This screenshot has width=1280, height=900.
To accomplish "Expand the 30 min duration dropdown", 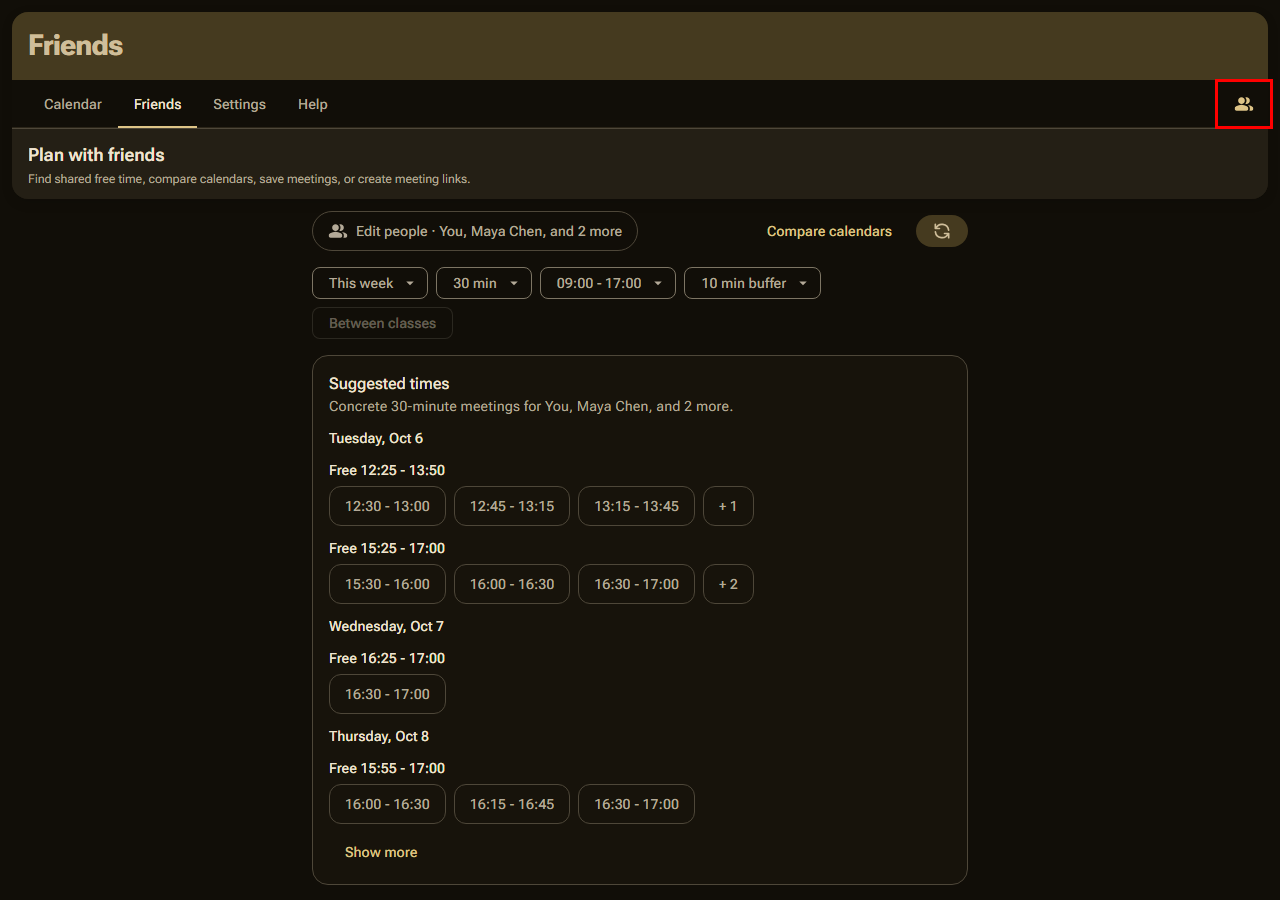I will click(x=484, y=283).
